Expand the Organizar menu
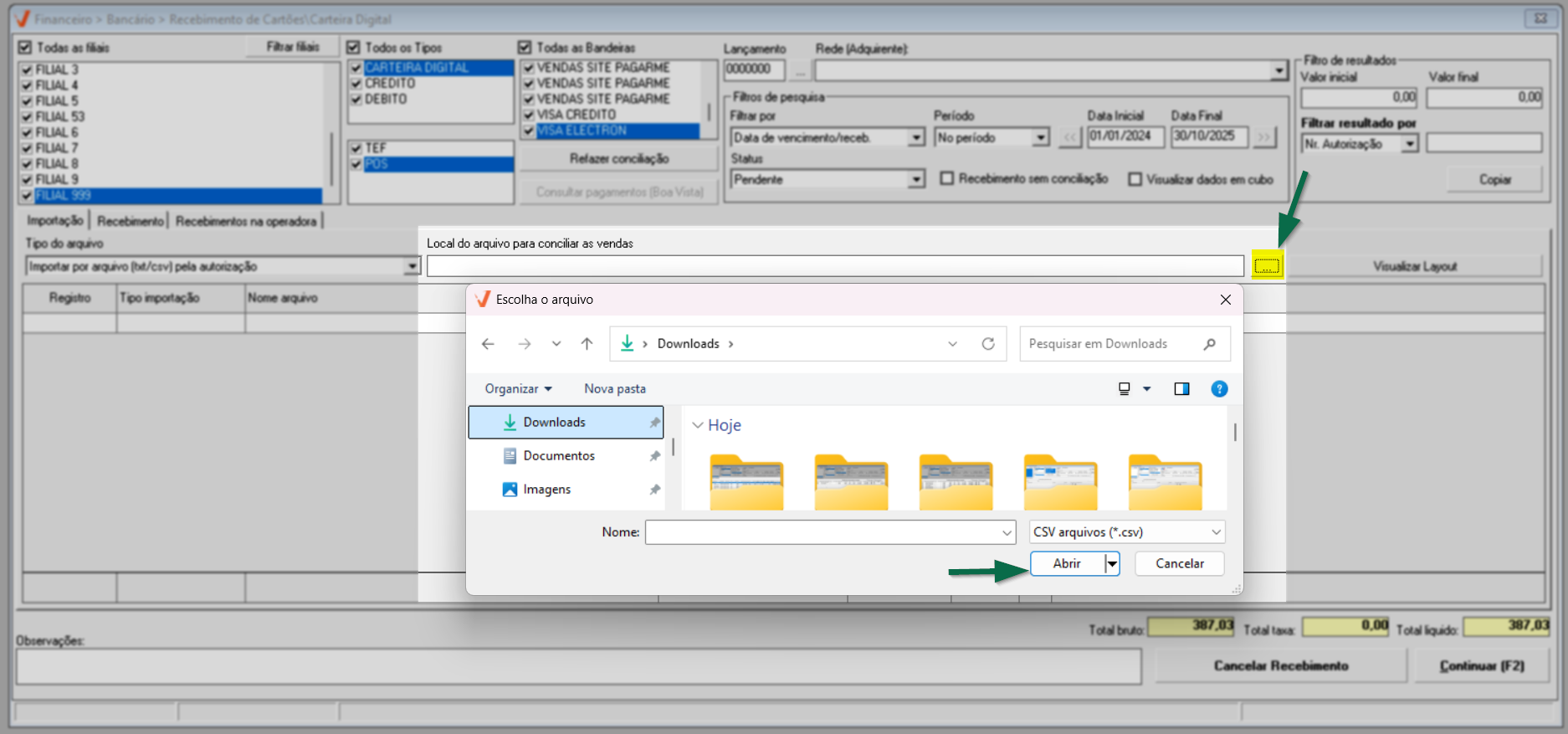Viewport: 1568px width, 734px height. (518, 389)
